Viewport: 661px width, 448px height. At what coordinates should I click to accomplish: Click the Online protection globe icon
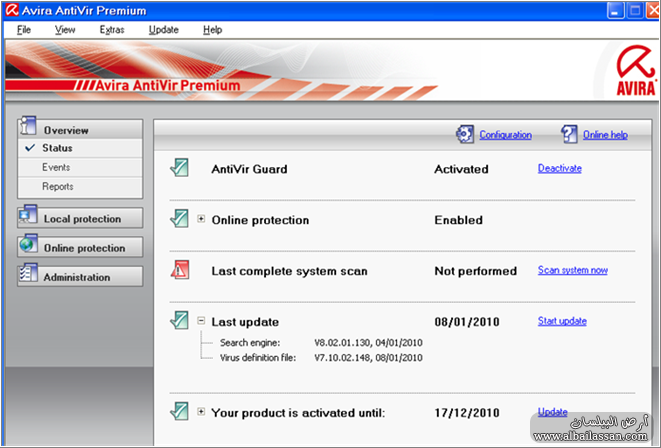point(28,244)
